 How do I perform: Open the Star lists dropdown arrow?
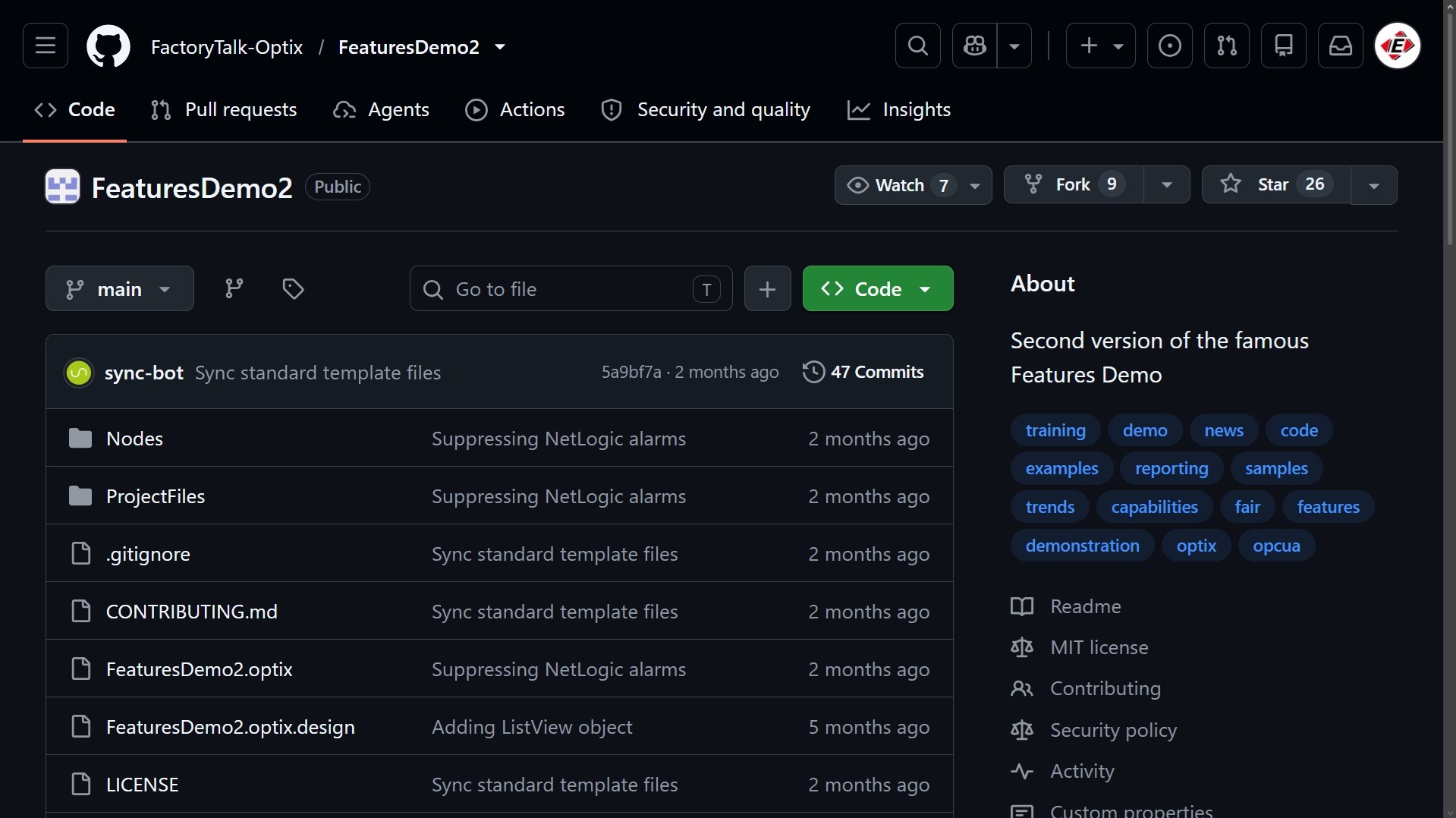(1373, 185)
